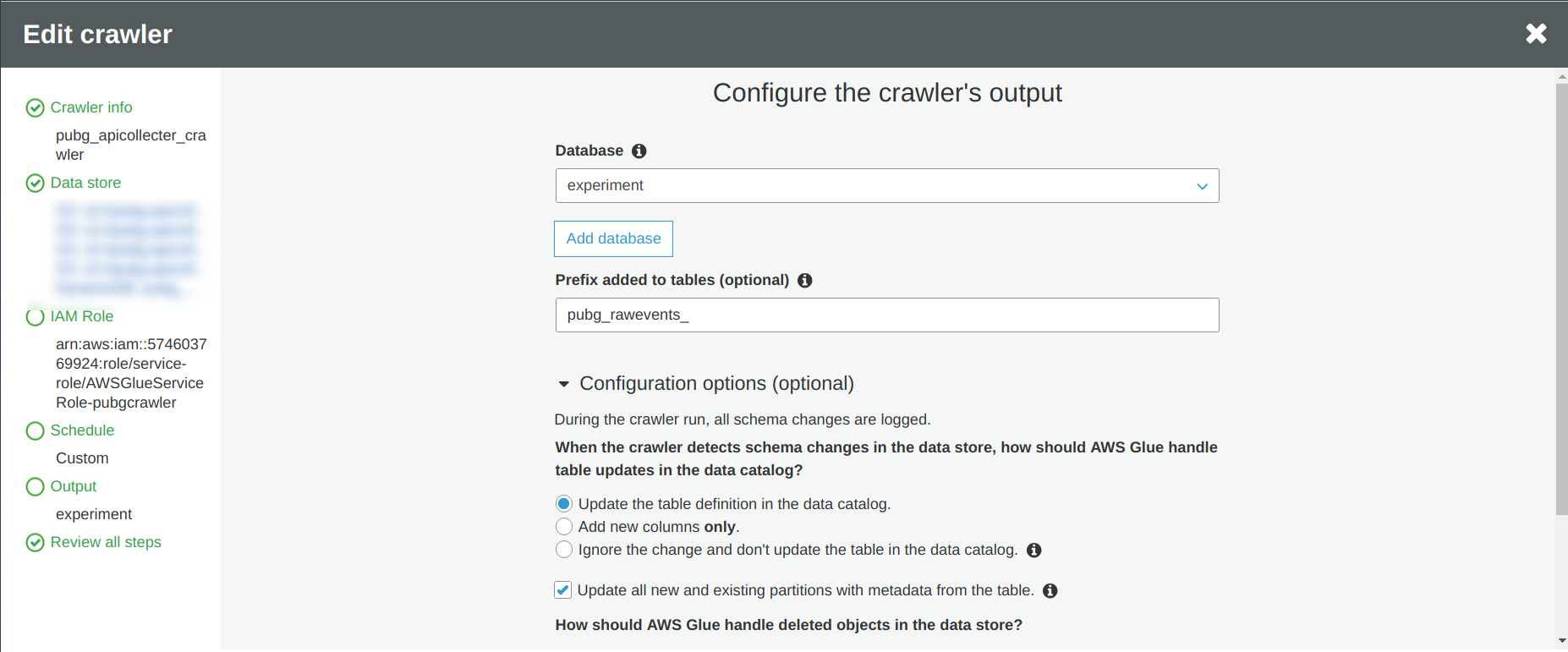
Task: Select the Add new columns only option
Action: (x=564, y=527)
